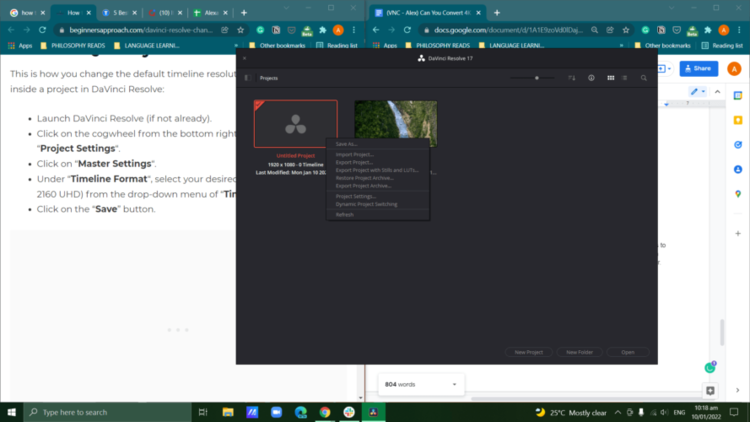Click the New Folder button

[579, 352]
